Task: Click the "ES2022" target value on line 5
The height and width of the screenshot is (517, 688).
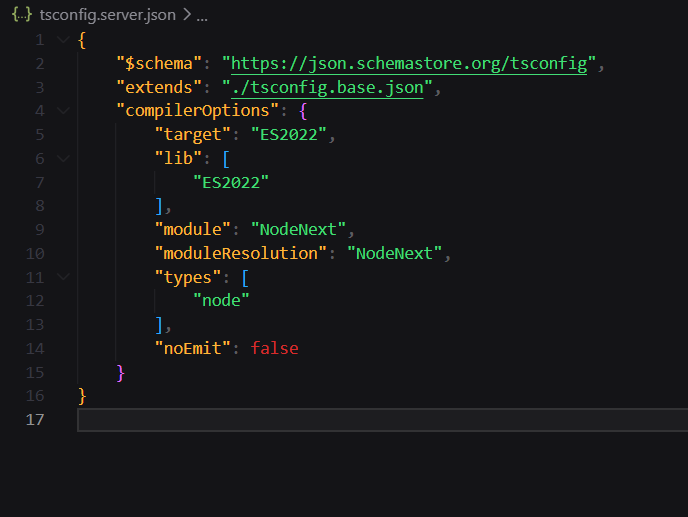Action: point(289,134)
